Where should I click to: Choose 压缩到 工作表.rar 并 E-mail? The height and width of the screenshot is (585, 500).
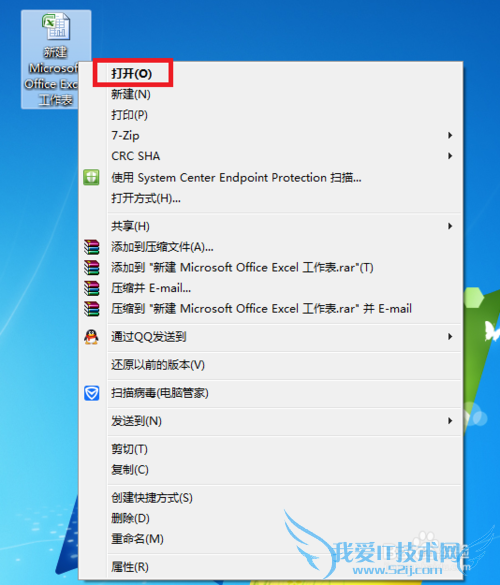point(271,309)
